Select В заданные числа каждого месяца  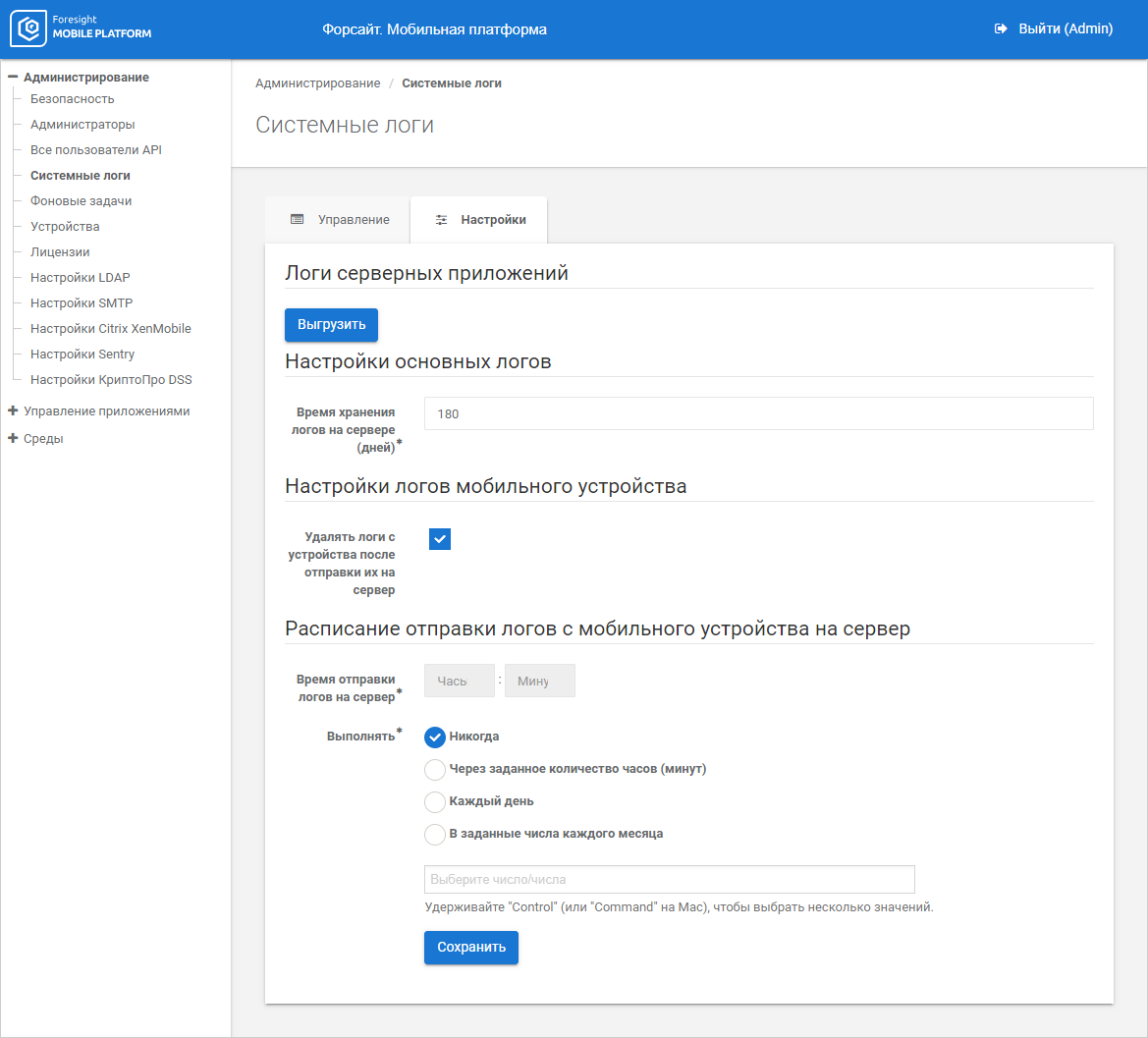[x=435, y=834]
